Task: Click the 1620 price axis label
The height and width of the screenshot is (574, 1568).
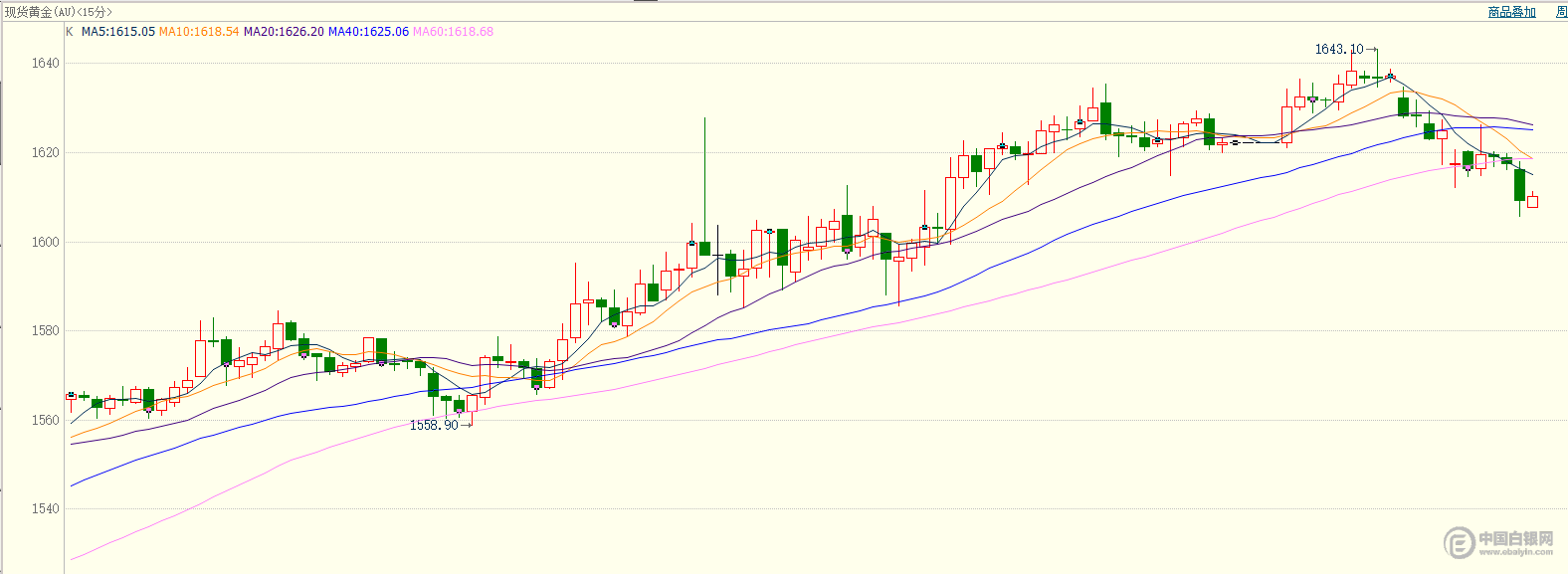Action: [x=46, y=152]
